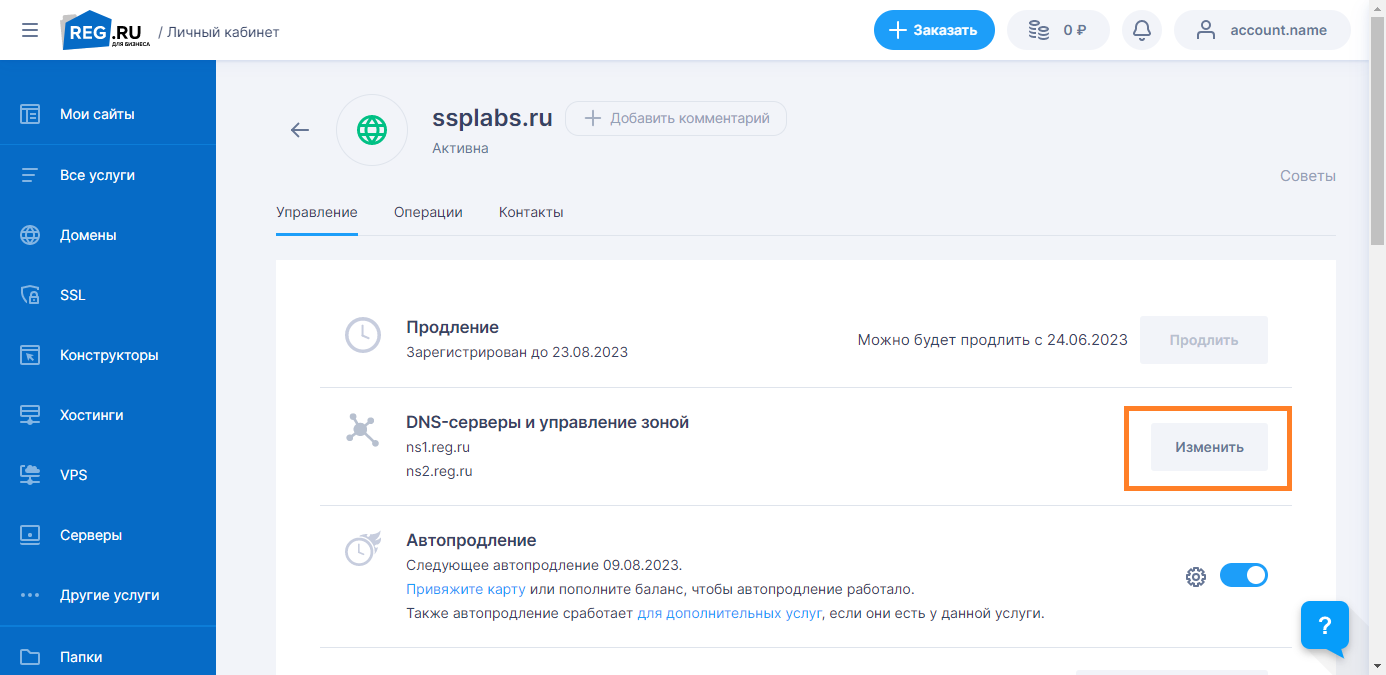1386x675 pixels.
Task: Click the Автопродление clock icon
Action: [362, 548]
